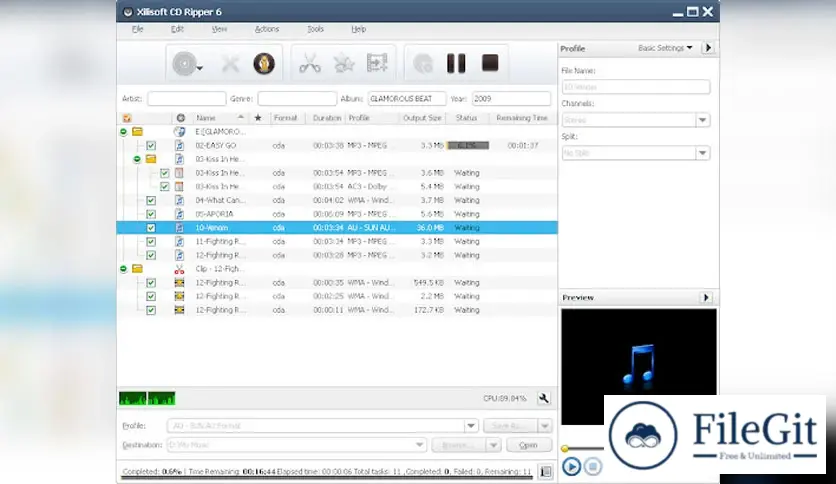Collapse the Clip - 12-Figh... group node
This screenshot has width=836, height=484.
coord(123,269)
